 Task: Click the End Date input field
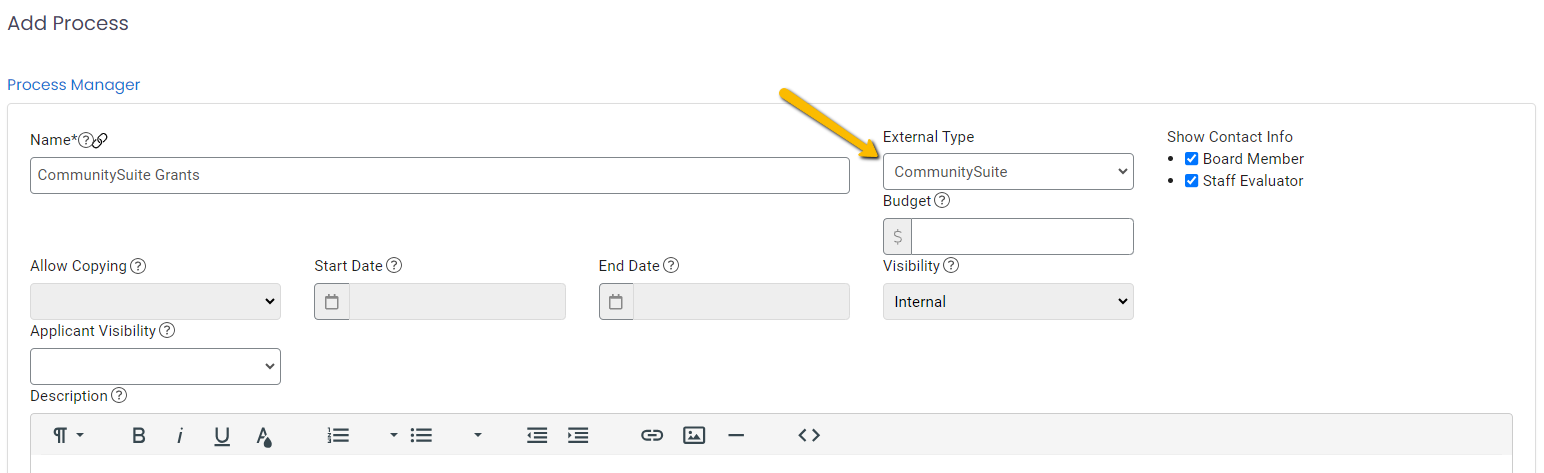click(741, 302)
